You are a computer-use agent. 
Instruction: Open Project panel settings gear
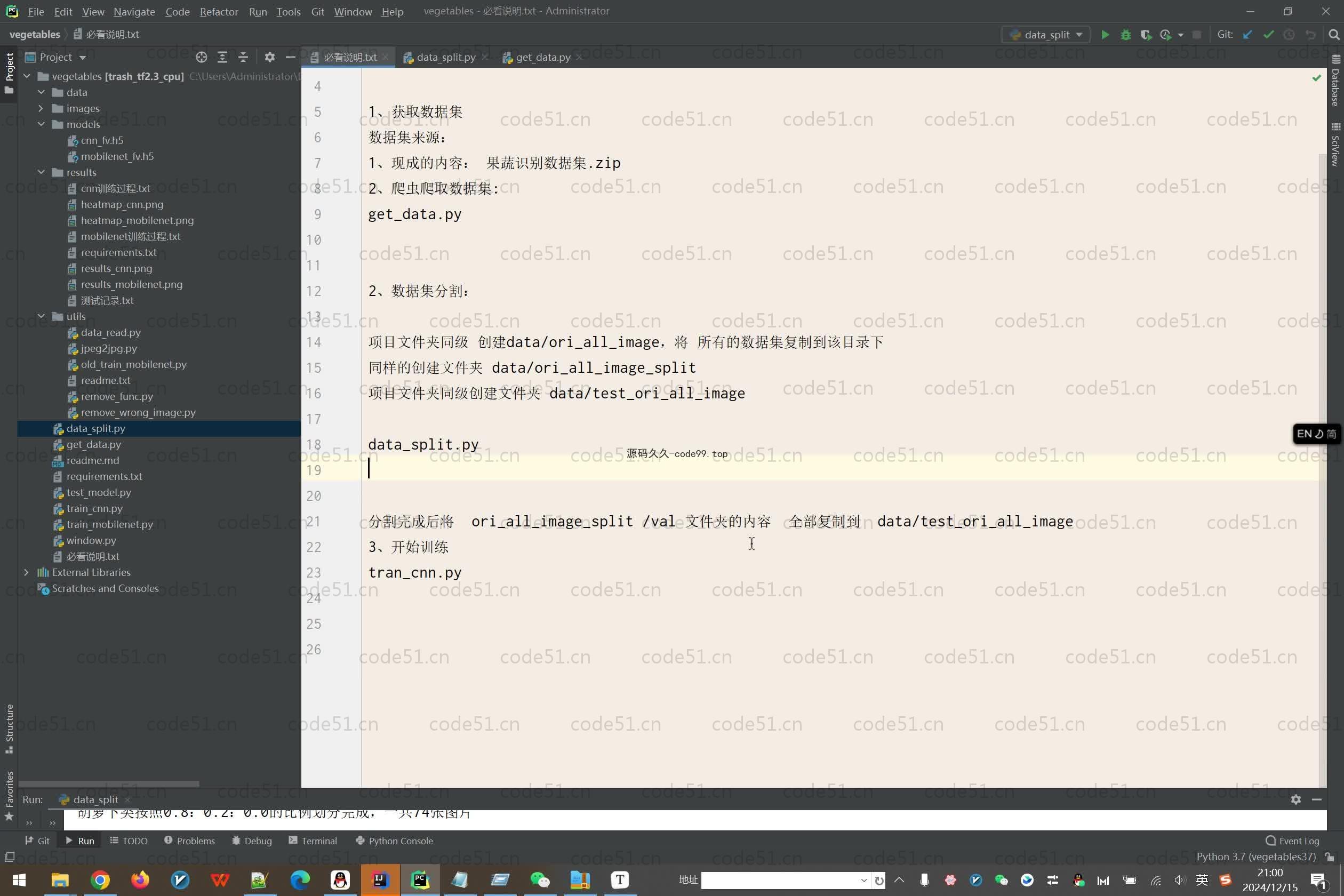point(270,57)
